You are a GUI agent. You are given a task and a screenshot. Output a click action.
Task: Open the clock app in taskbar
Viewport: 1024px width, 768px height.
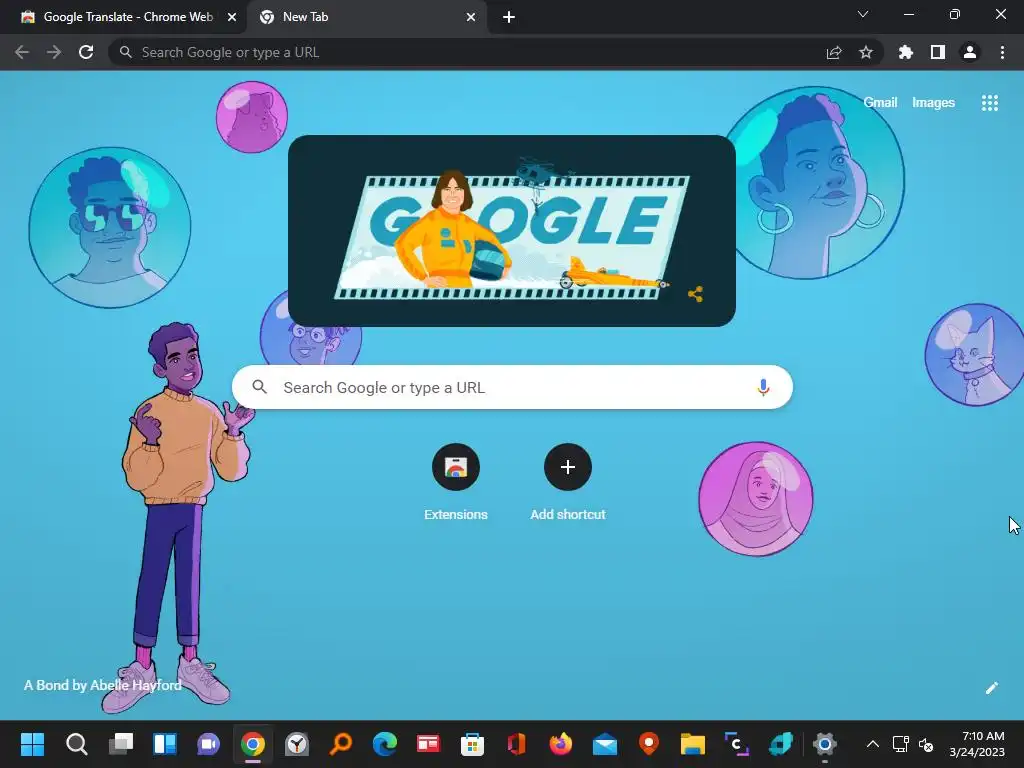point(296,744)
